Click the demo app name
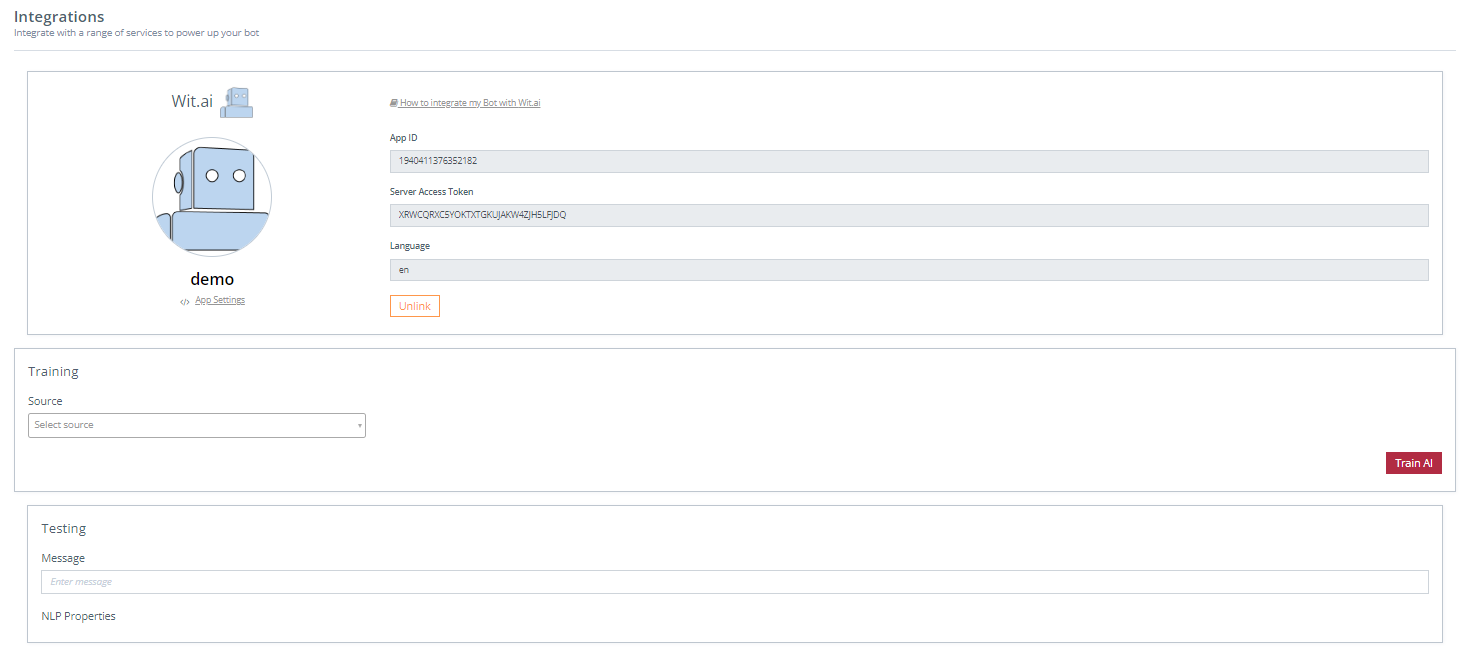This screenshot has height=659, width=1461. (212, 279)
